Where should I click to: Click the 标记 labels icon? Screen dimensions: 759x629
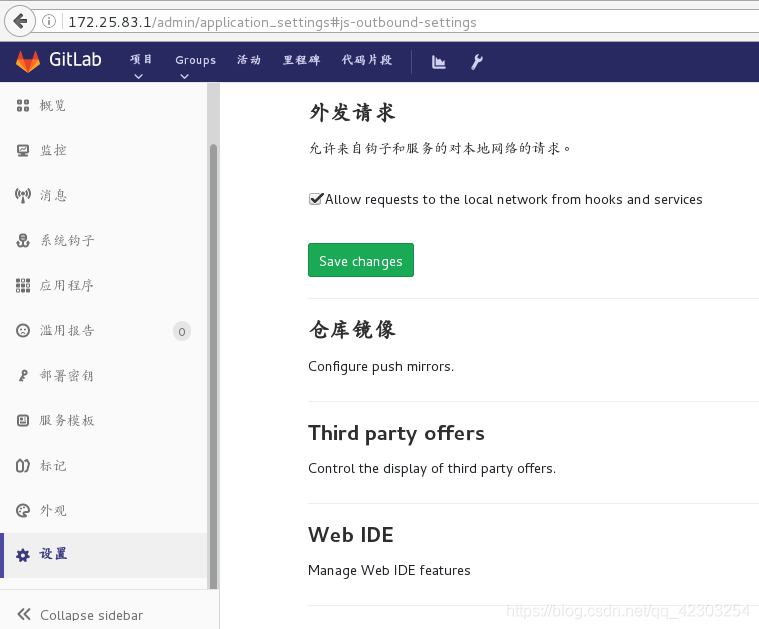pos(23,466)
